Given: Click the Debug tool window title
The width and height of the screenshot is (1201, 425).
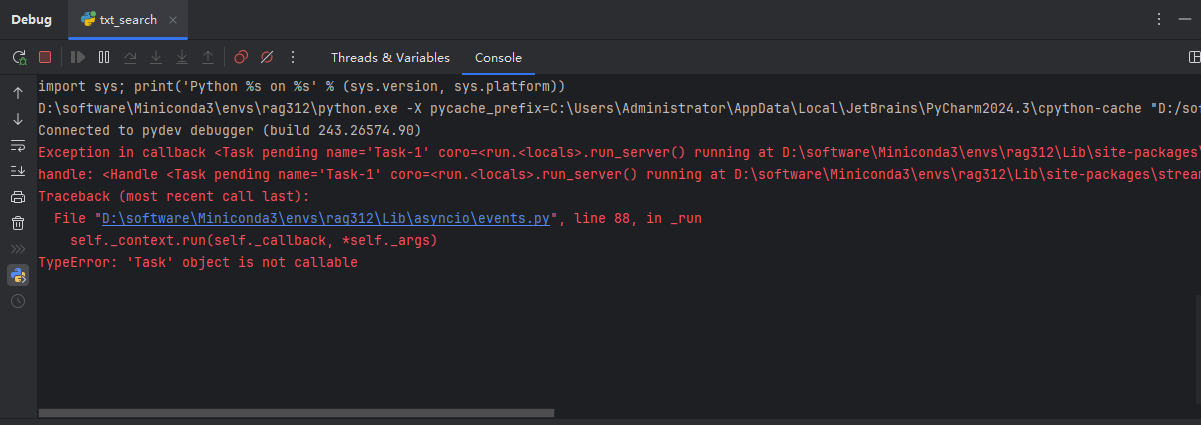Looking at the screenshot, I should (31, 20).
